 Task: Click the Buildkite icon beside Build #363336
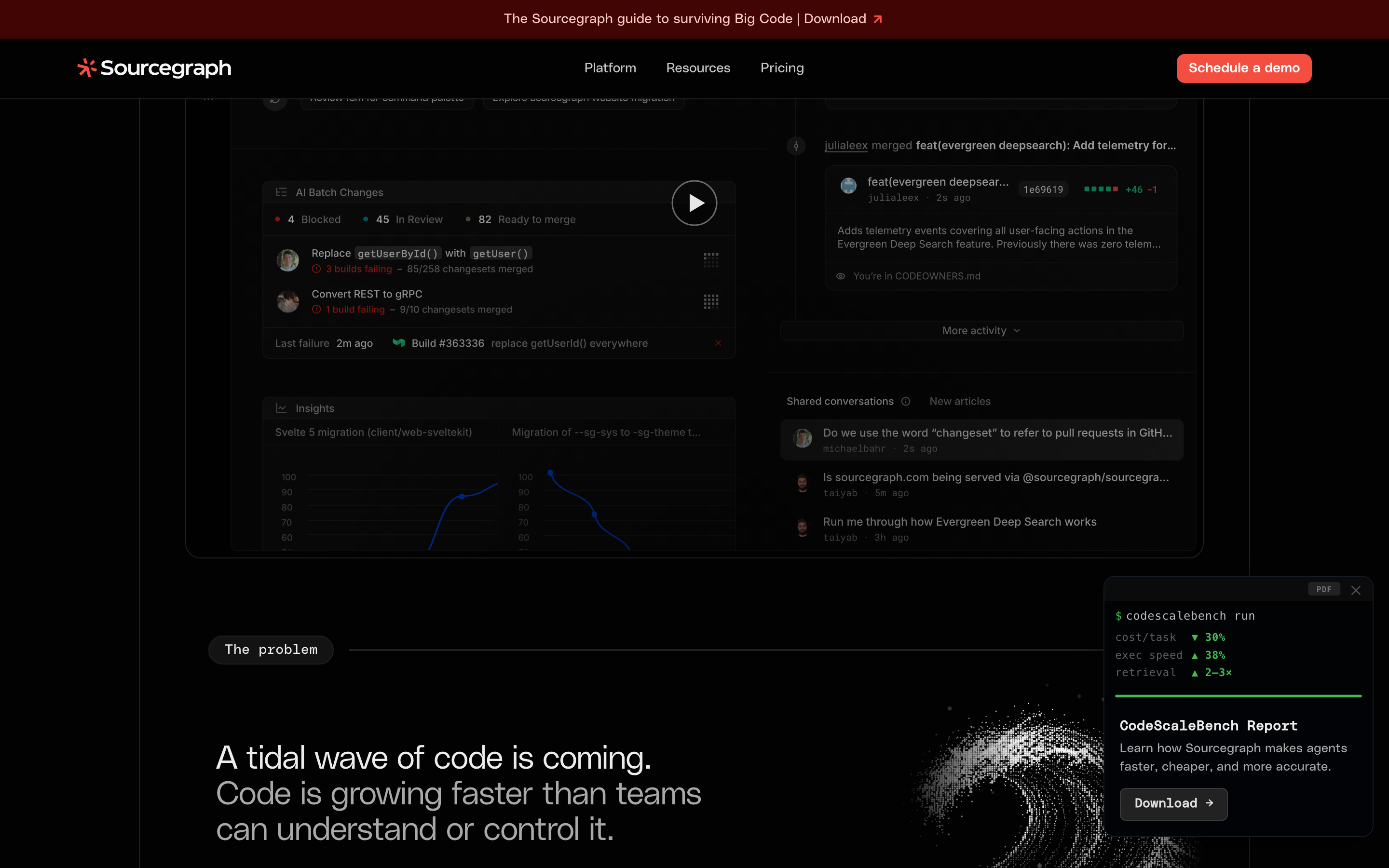click(x=398, y=343)
